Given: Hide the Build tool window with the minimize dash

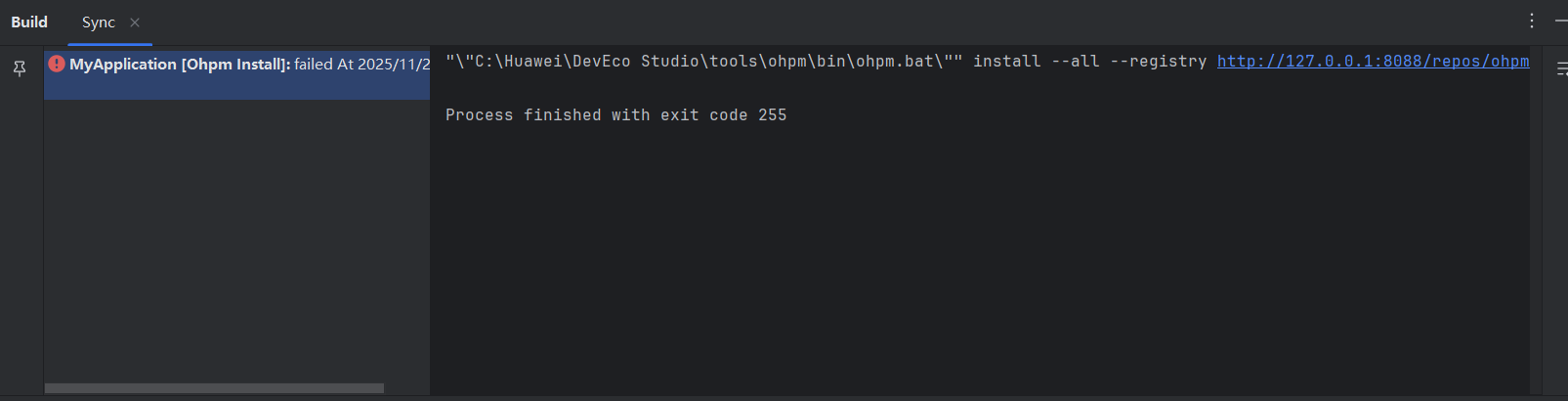Looking at the screenshot, I should click(1560, 21).
